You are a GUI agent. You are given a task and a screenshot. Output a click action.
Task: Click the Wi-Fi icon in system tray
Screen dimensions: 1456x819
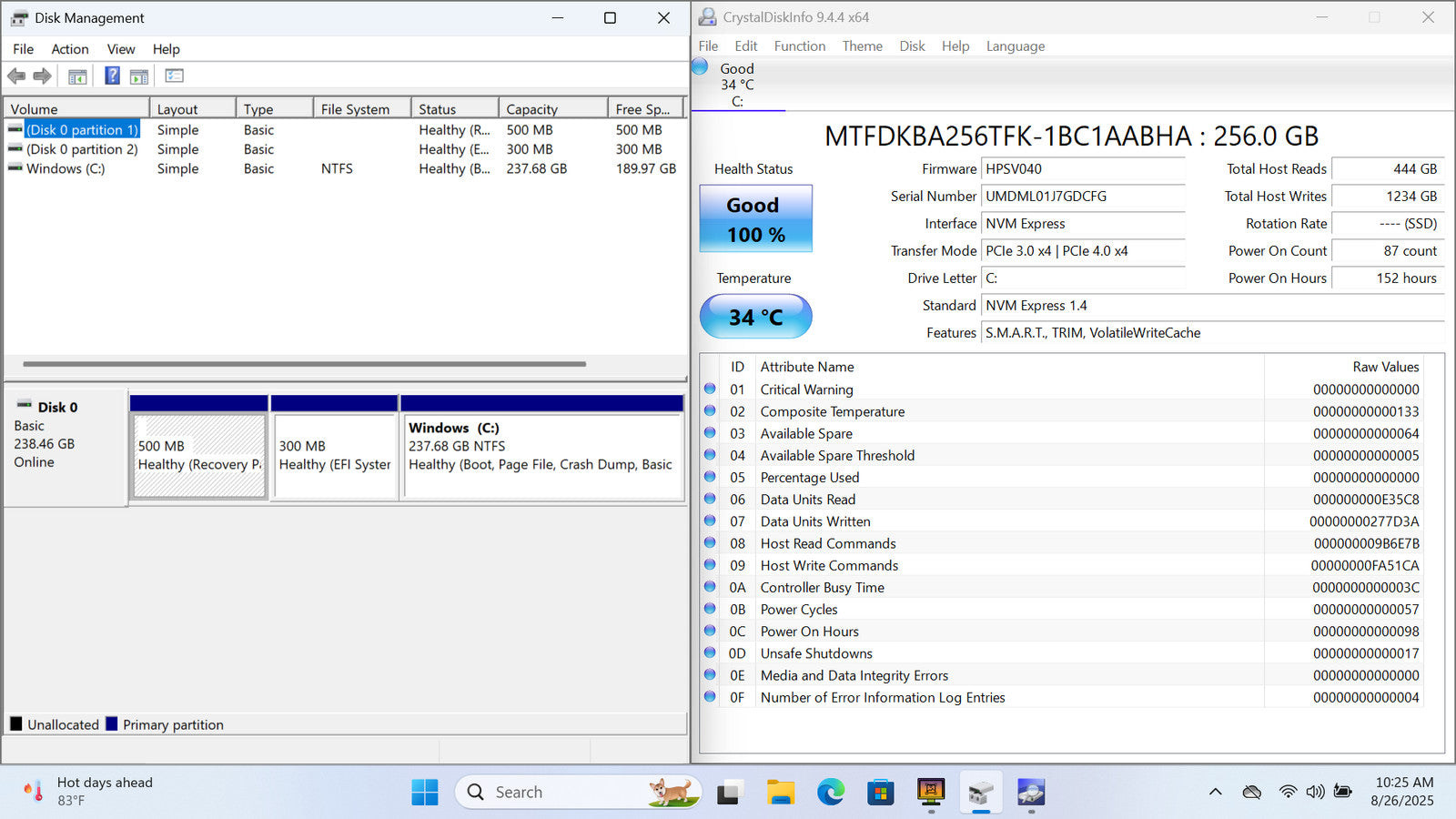[x=1288, y=792]
